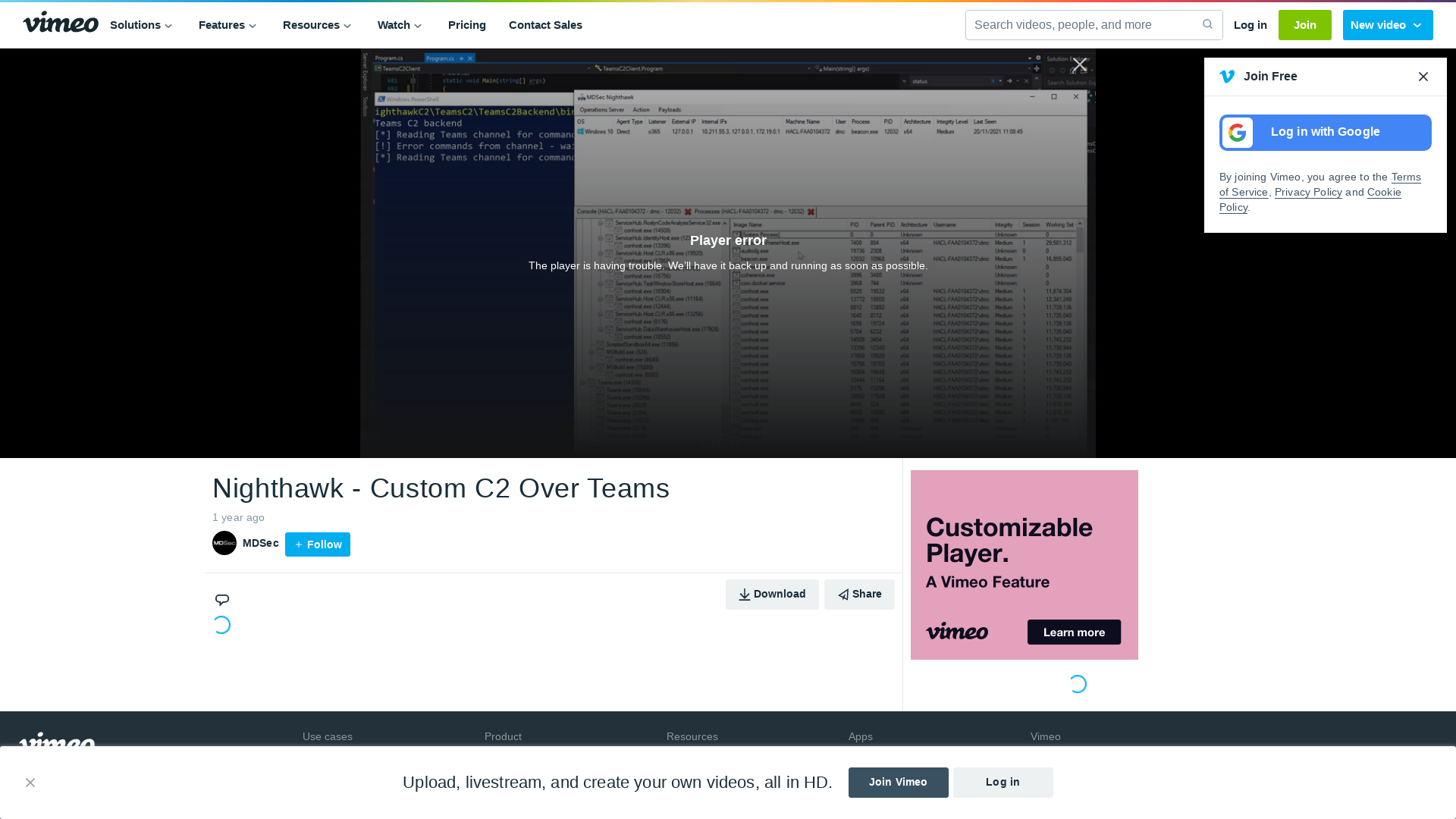This screenshot has width=1456, height=819.
Task: Click the Use cases footer heading
Action: [x=328, y=736]
